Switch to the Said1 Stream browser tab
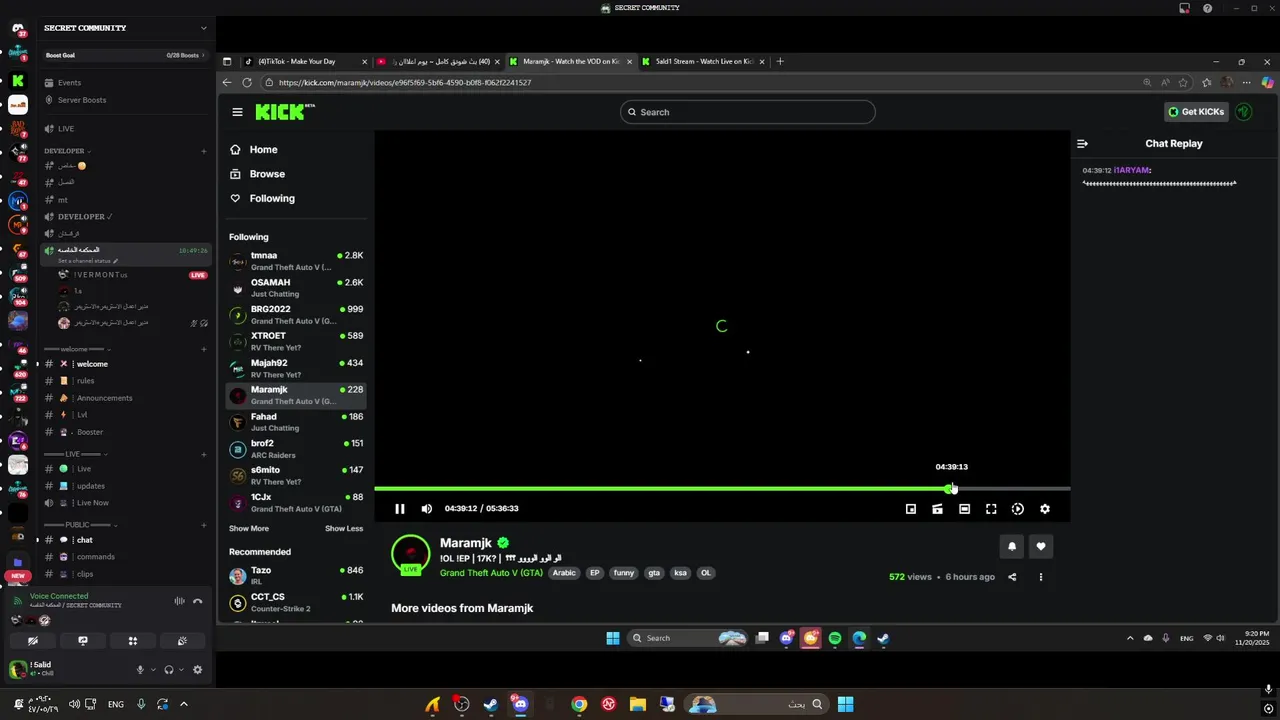1280x720 pixels. [x=704, y=62]
